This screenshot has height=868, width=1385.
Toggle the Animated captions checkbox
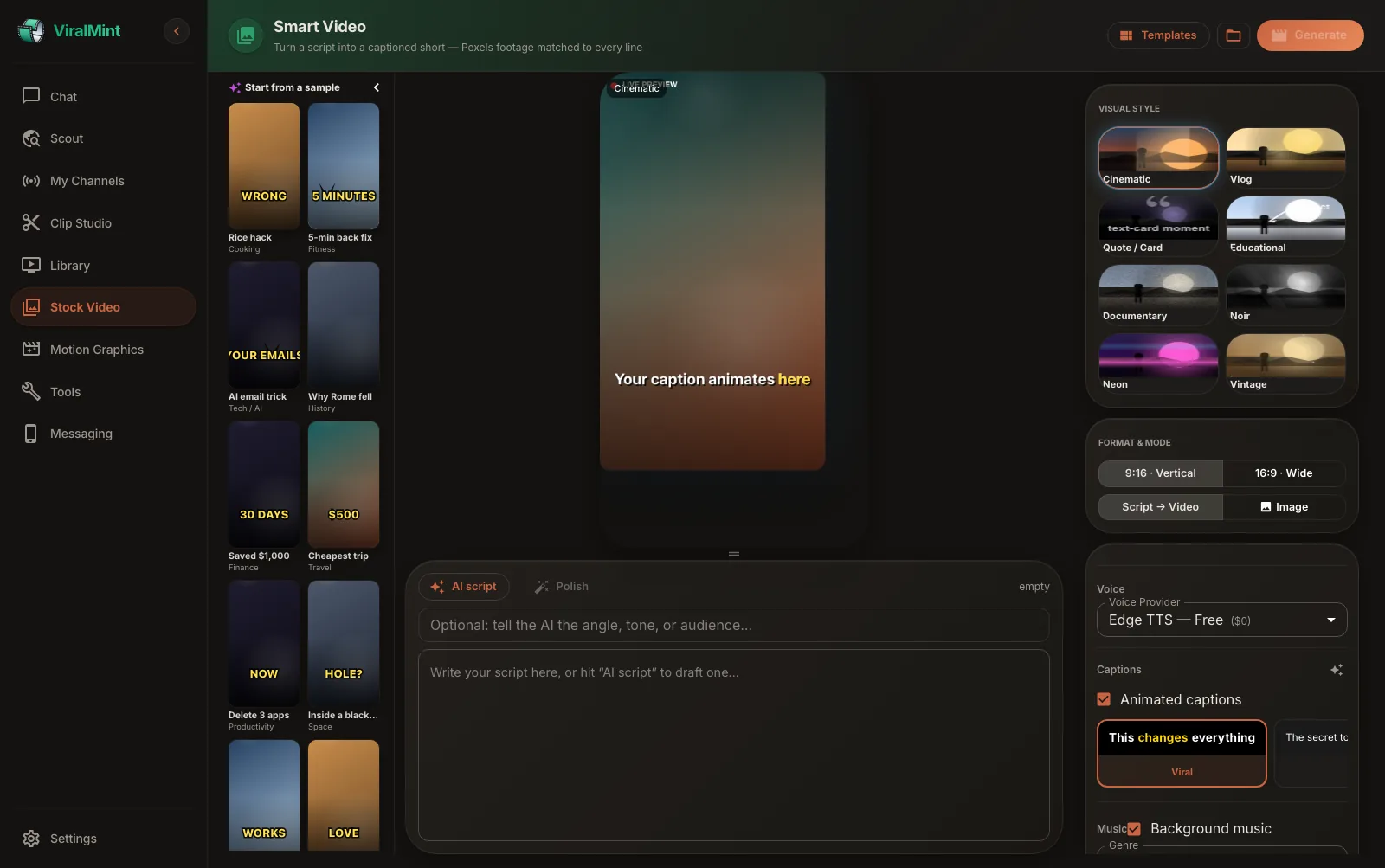[1104, 699]
